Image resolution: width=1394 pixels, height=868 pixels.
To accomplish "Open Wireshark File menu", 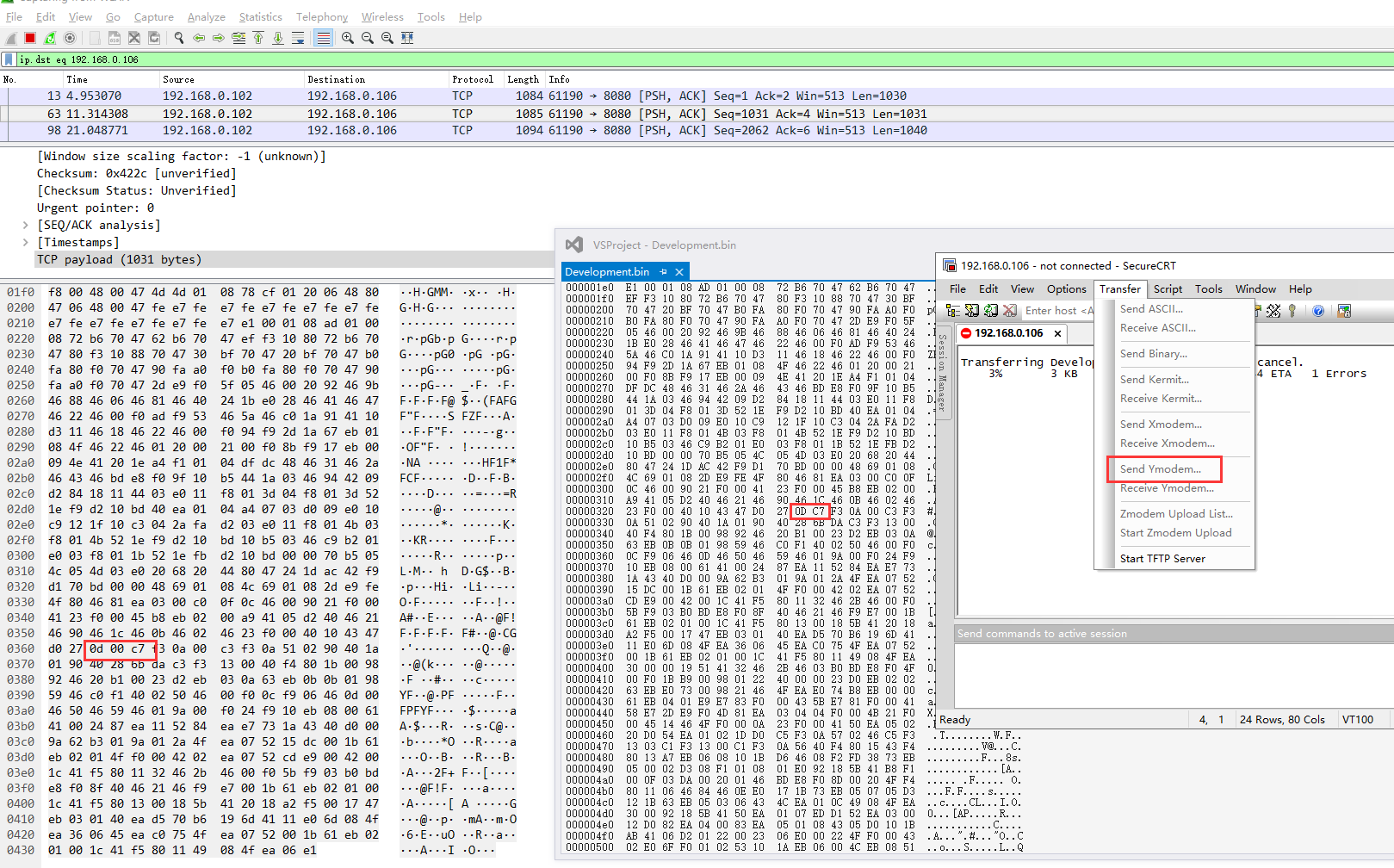I will (x=15, y=16).
